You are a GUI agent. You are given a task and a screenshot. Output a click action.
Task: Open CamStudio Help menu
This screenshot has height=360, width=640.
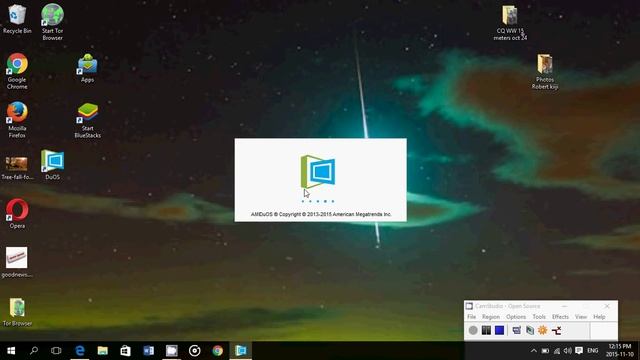tap(599, 317)
